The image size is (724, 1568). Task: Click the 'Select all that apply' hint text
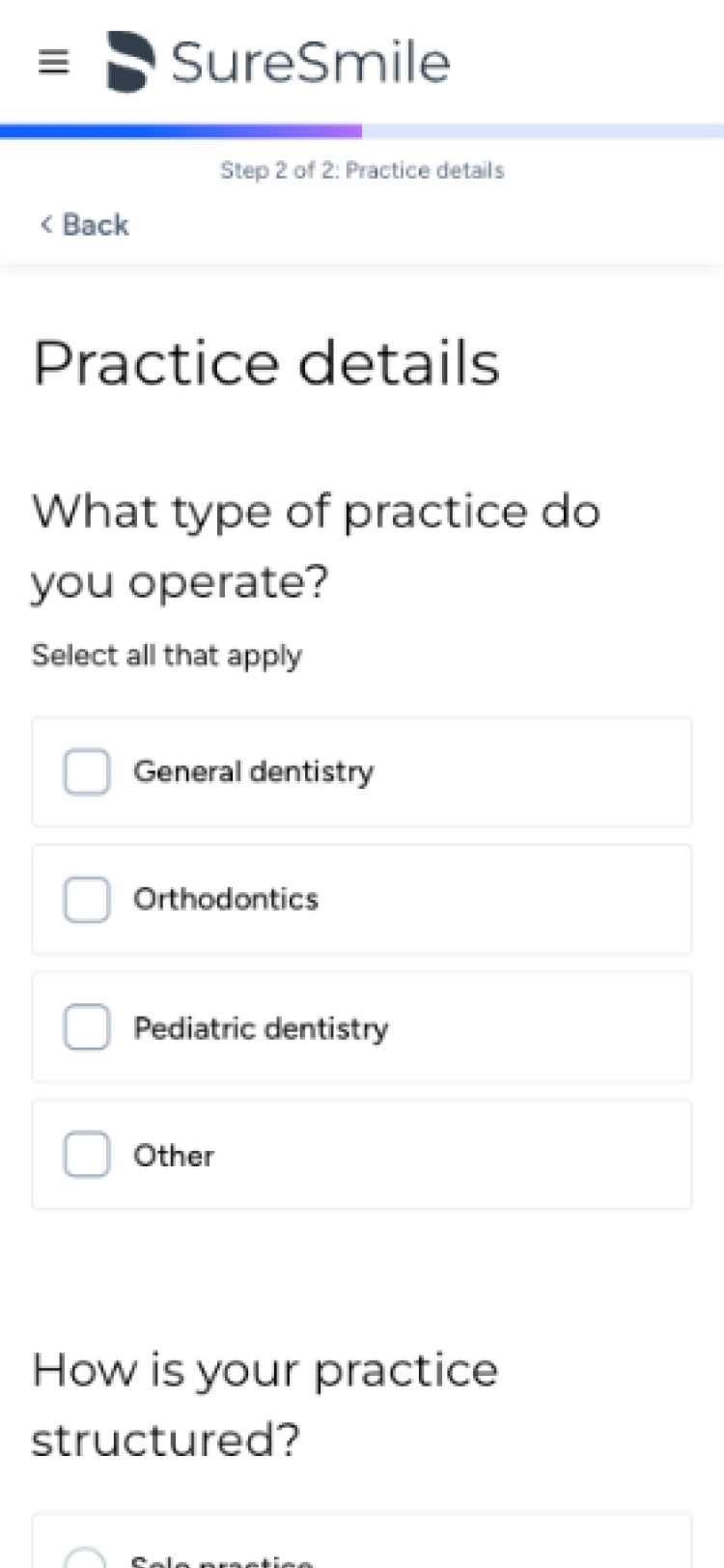point(167,656)
